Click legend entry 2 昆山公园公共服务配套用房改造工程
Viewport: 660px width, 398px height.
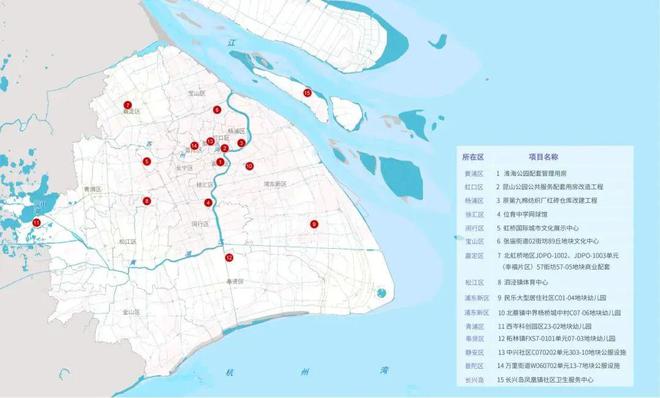(549, 186)
